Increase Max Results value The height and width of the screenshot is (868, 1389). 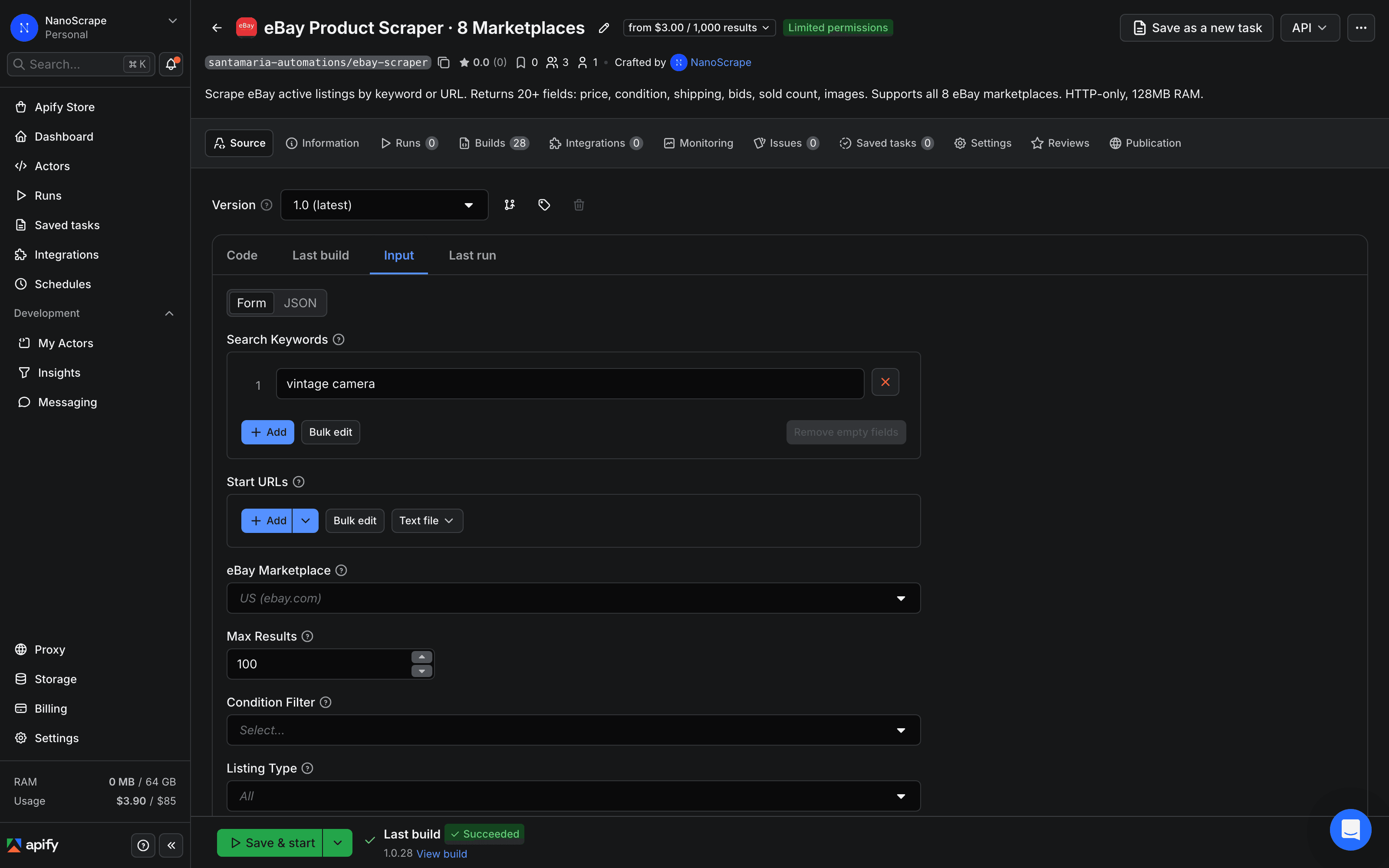pos(422,658)
